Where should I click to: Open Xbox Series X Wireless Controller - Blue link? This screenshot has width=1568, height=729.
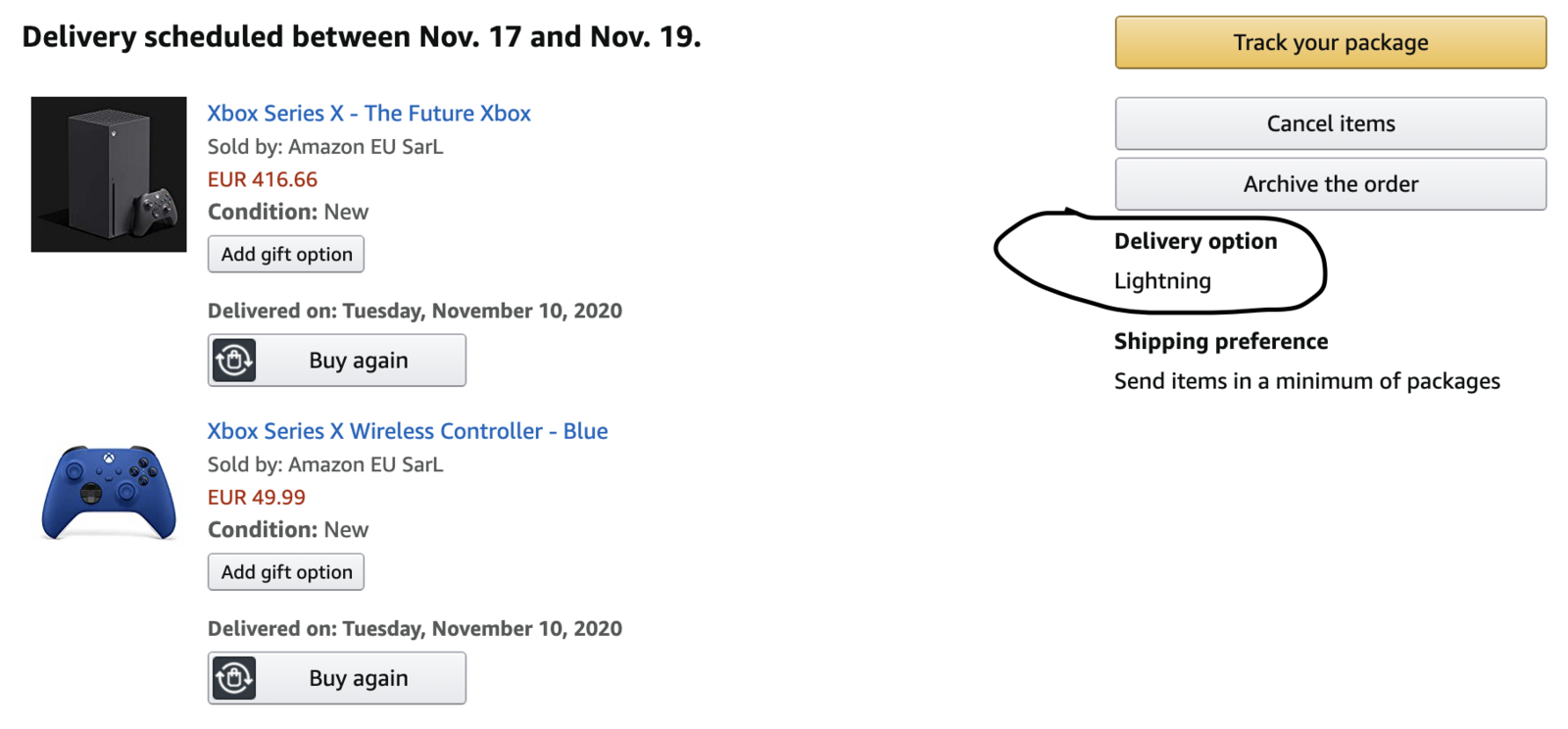pyautogui.click(x=408, y=431)
